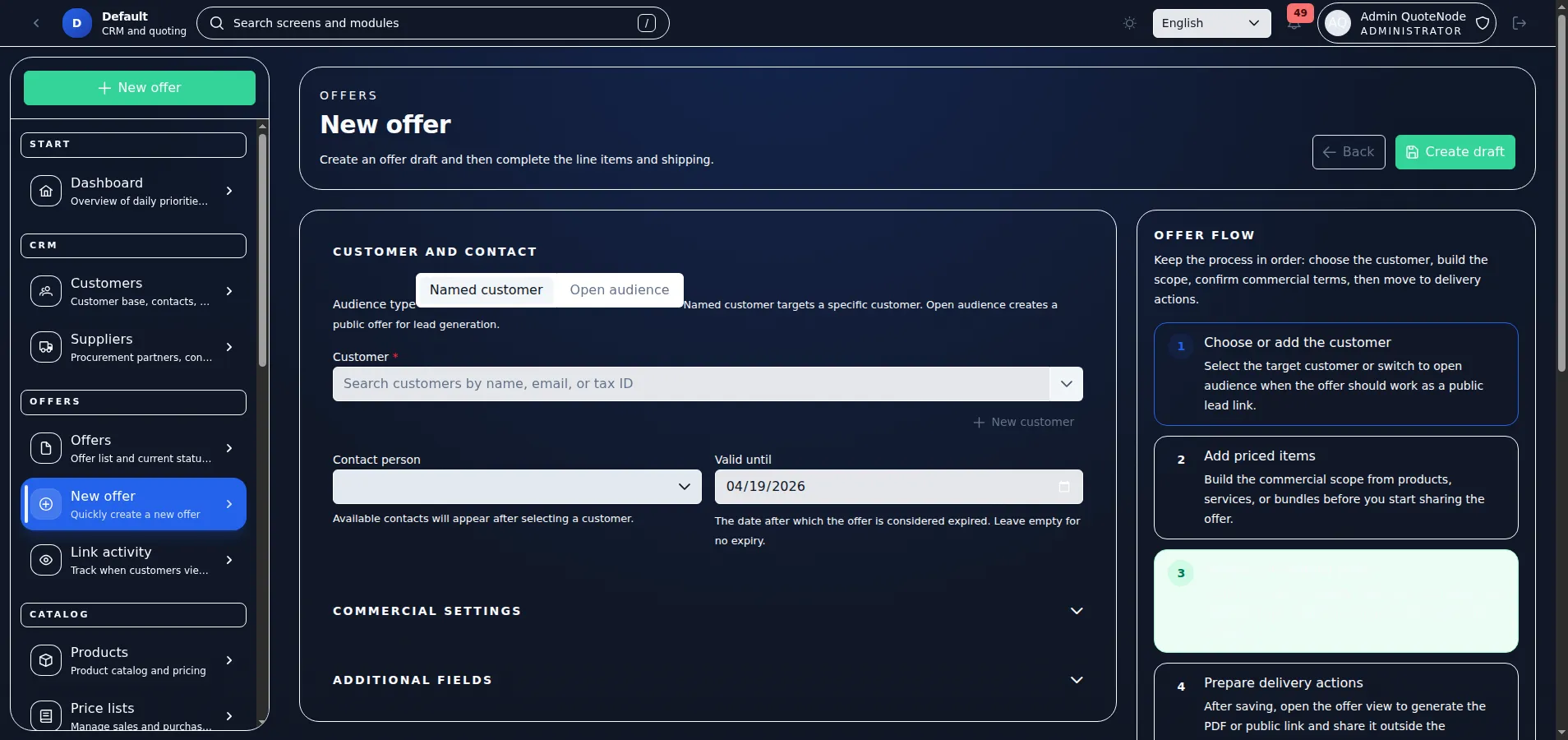Open Suppliers procurement partners screen
This screenshot has width=1568, height=740.
(x=47, y=347)
